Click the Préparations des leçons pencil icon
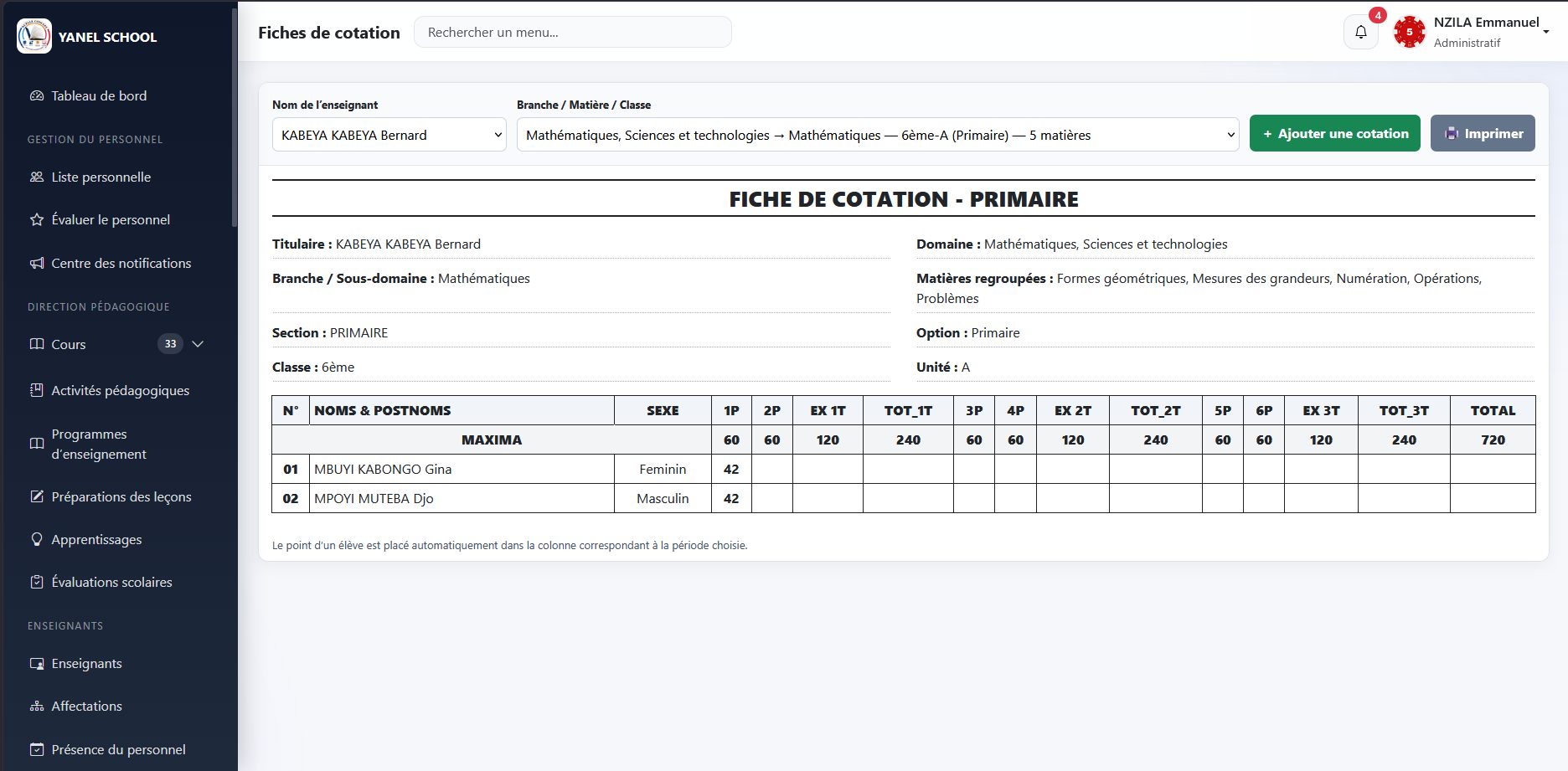This screenshot has height=771, width=1568. coord(37,496)
